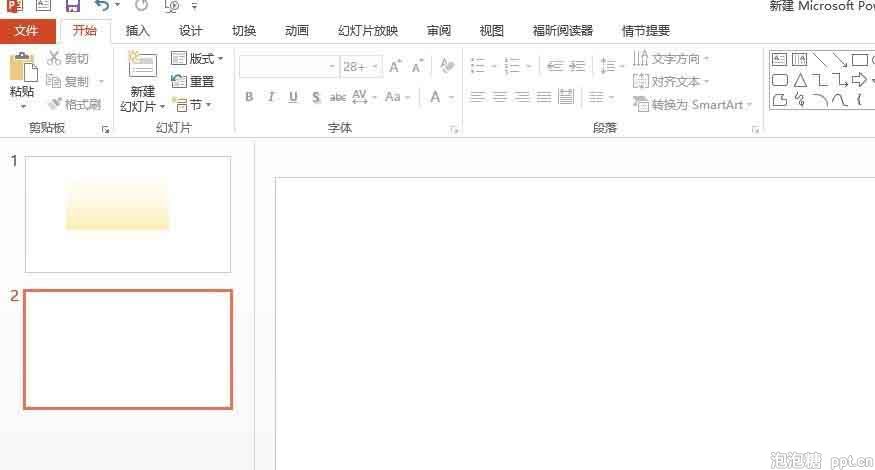Image resolution: width=875 pixels, height=470 pixels.
Task: Pick the Text Box shape icon
Action: tap(779, 60)
